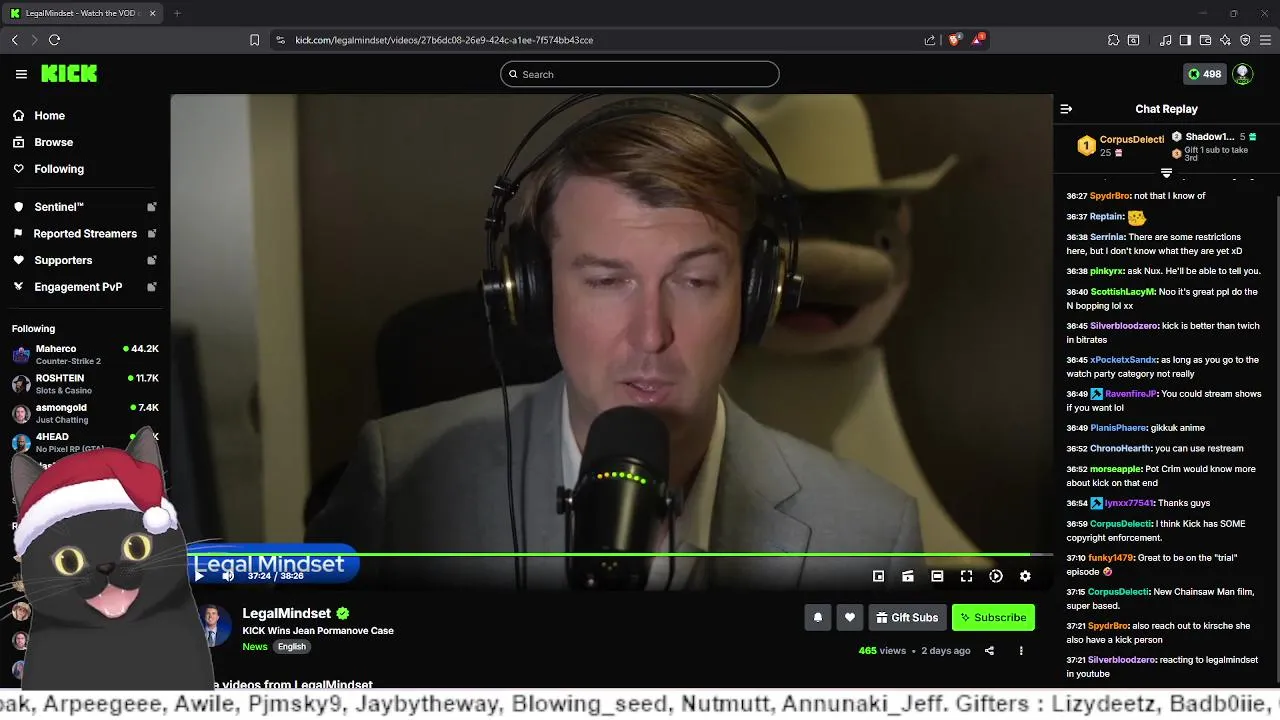
Task: Open the user profile avatar menu
Action: [x=1243, y=74]
